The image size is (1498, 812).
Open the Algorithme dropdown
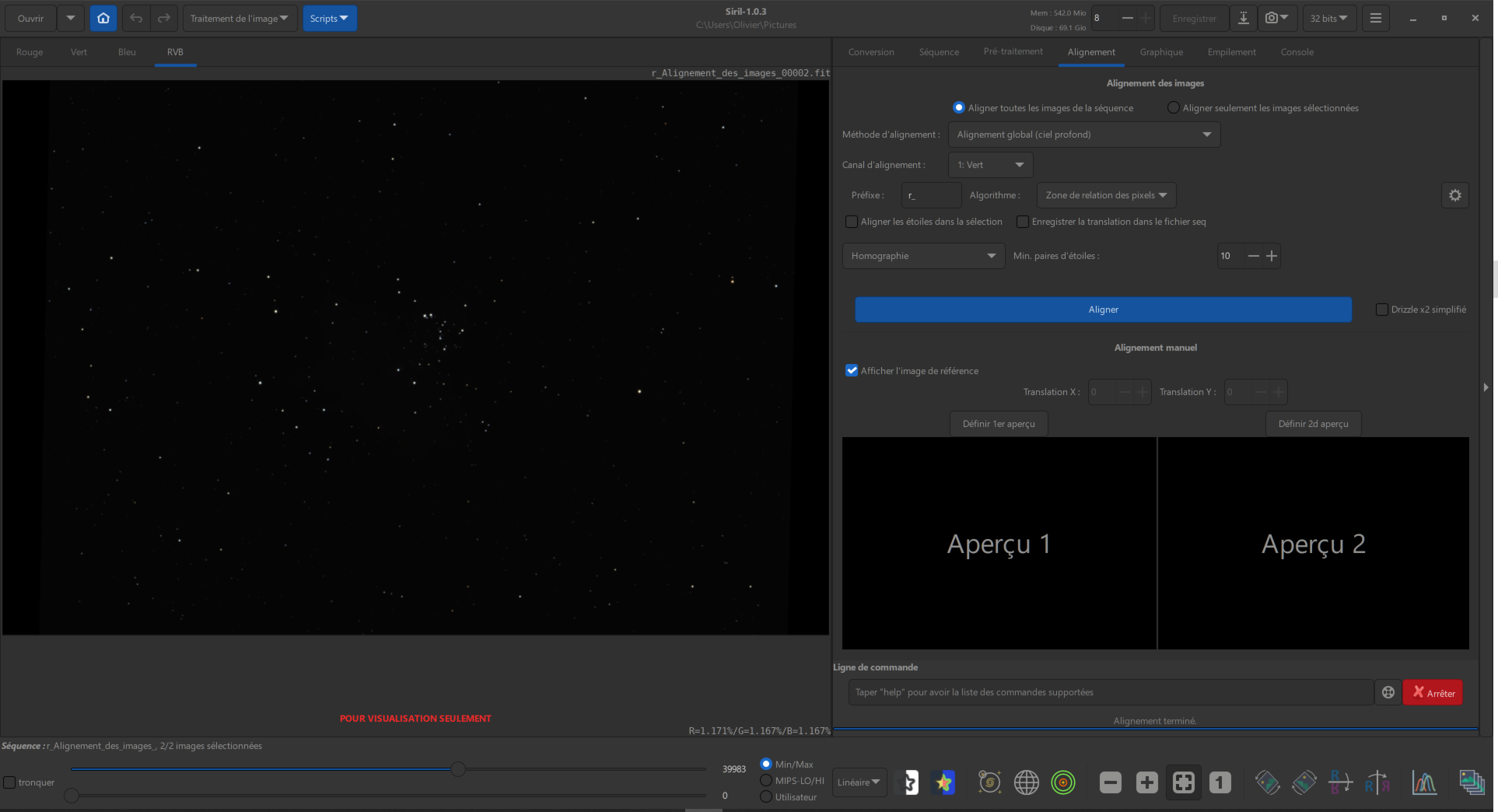pos(1107,195)
